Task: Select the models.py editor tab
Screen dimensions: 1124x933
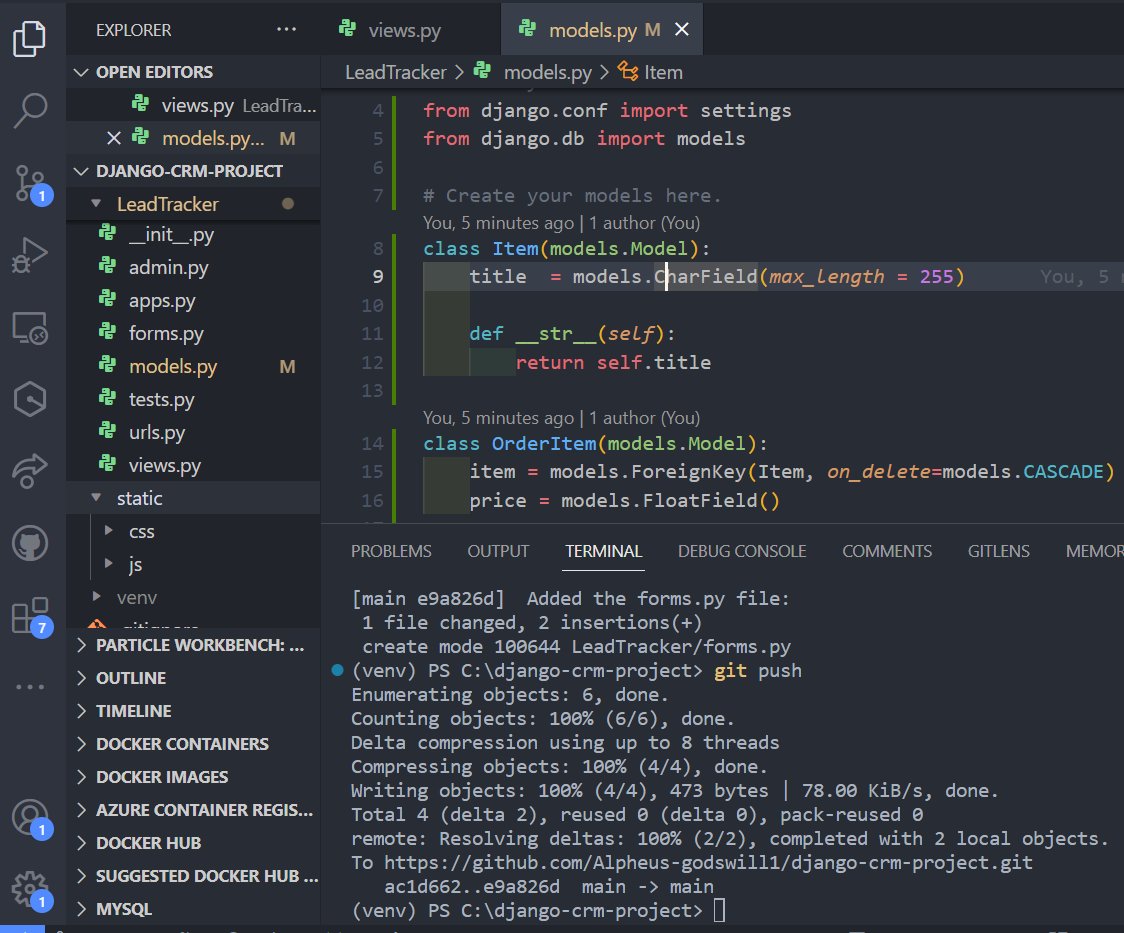Action: 601,29
